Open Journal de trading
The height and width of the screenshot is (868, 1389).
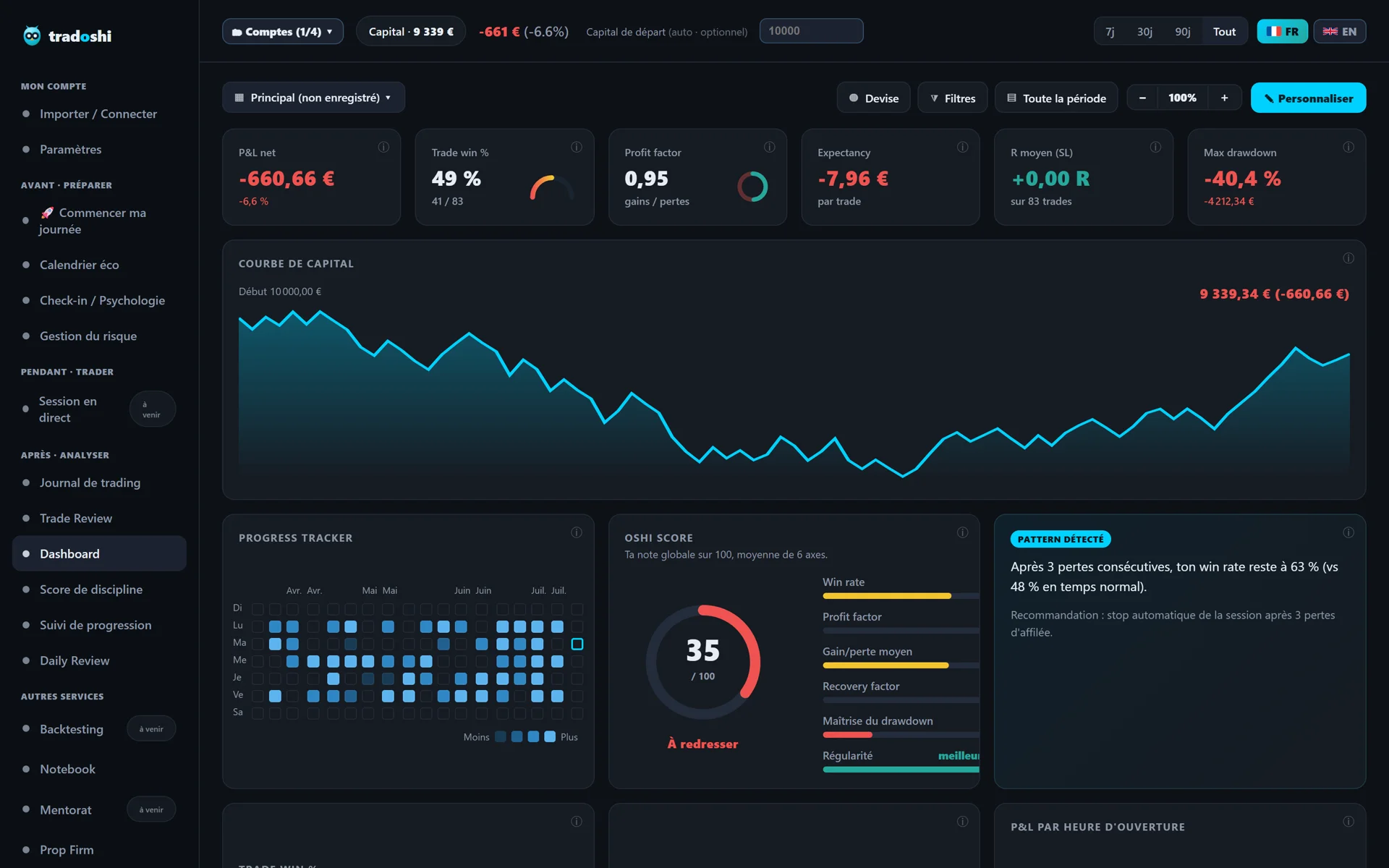(x=99, y=482)
